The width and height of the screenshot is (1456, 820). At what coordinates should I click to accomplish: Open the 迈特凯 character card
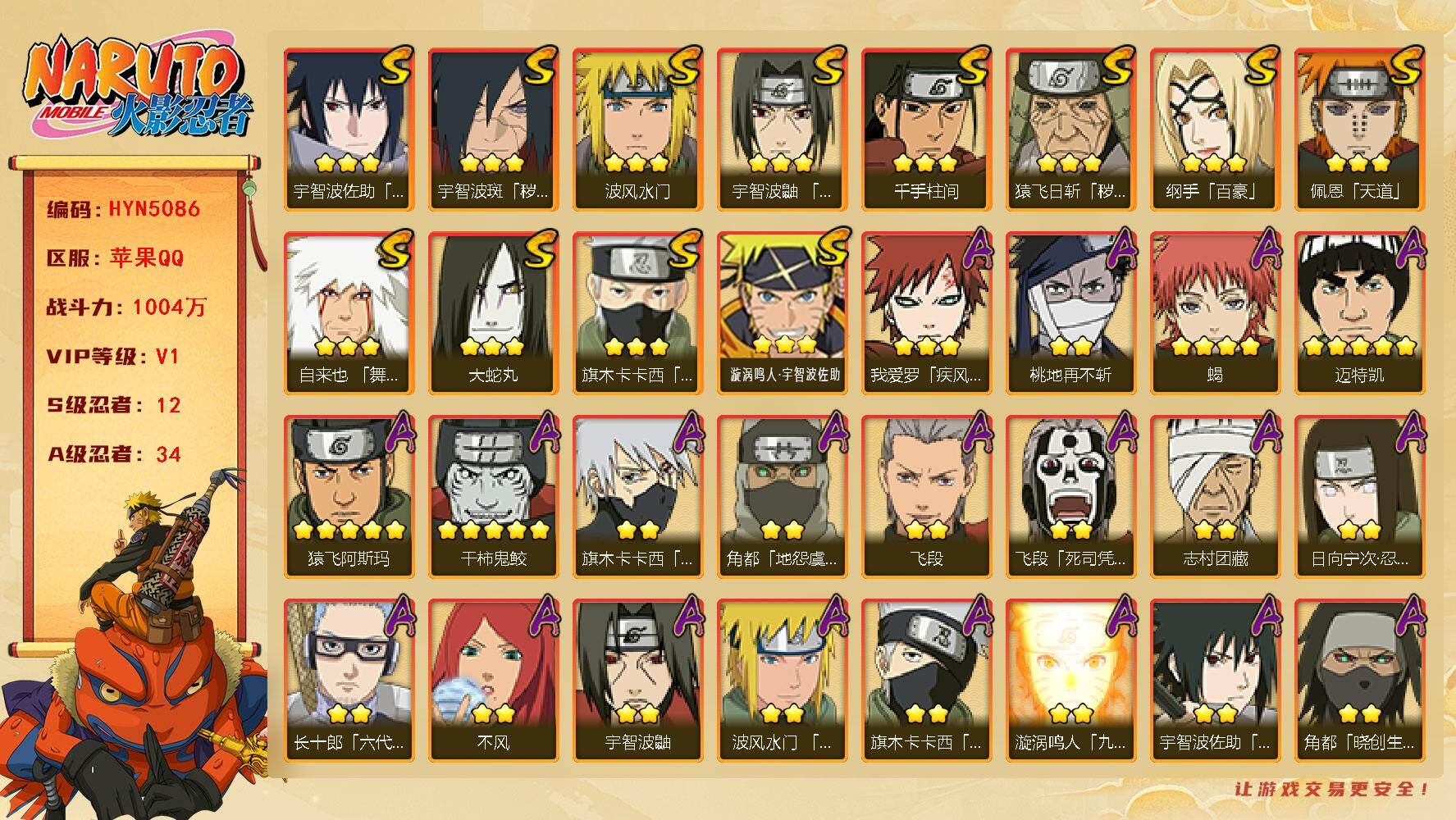tap(1359, 313)
